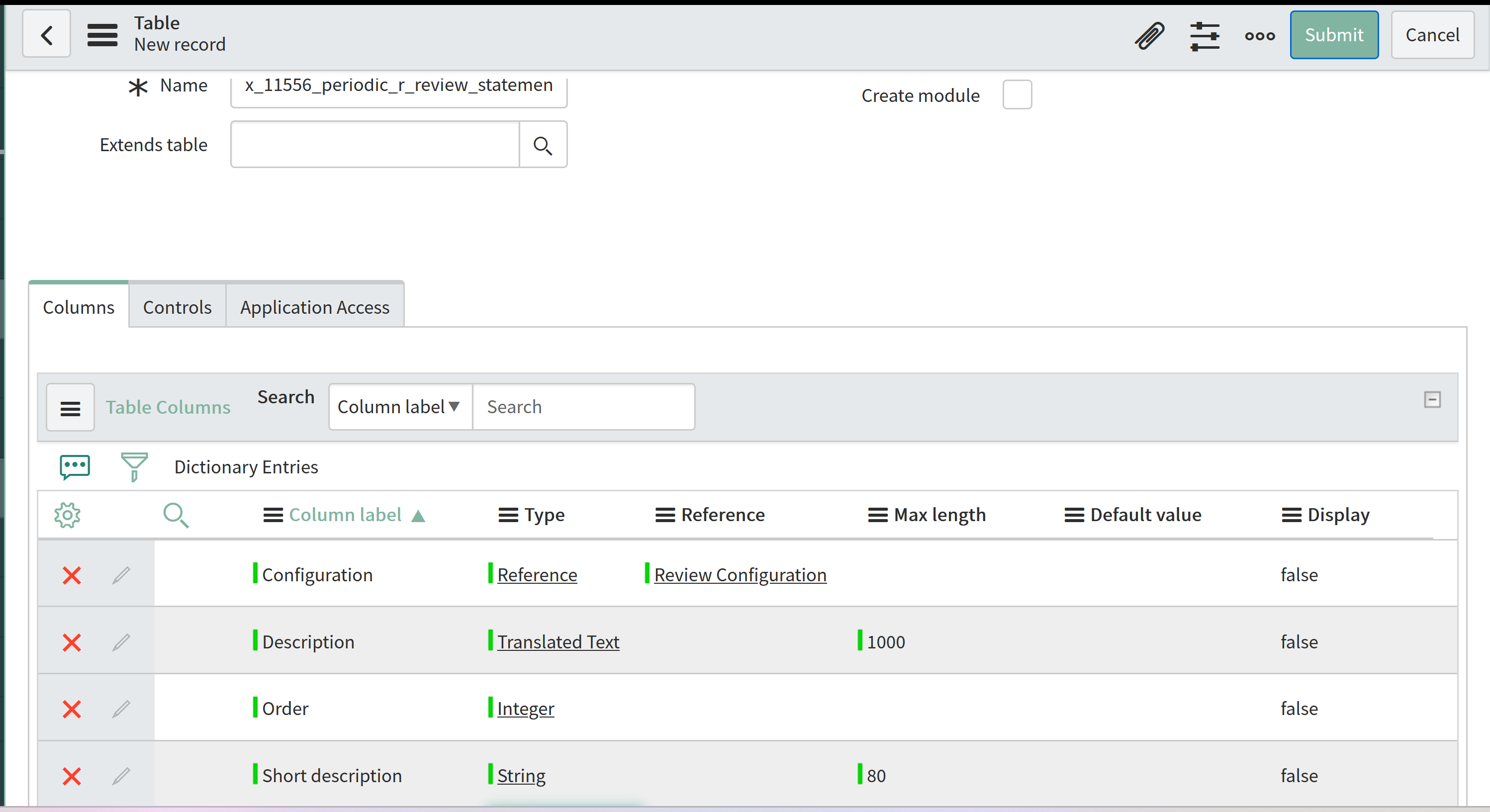
Task: Click the back arrow button
Action: coord(46,35)
